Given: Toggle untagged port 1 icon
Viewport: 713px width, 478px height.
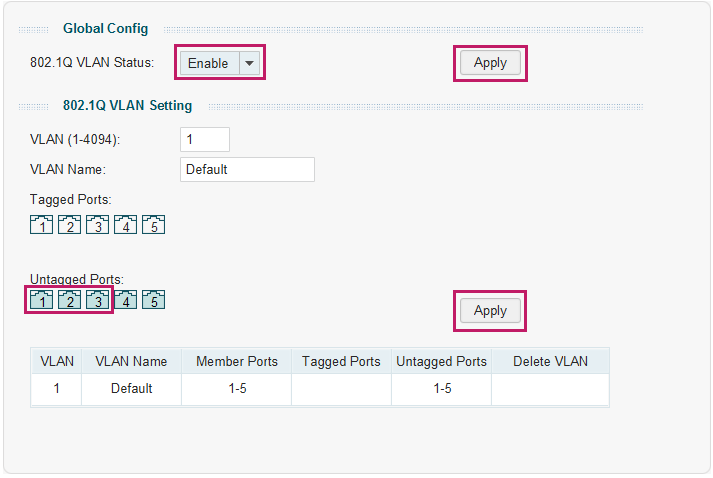Looking at the screenshot, I should click(41, 300).
